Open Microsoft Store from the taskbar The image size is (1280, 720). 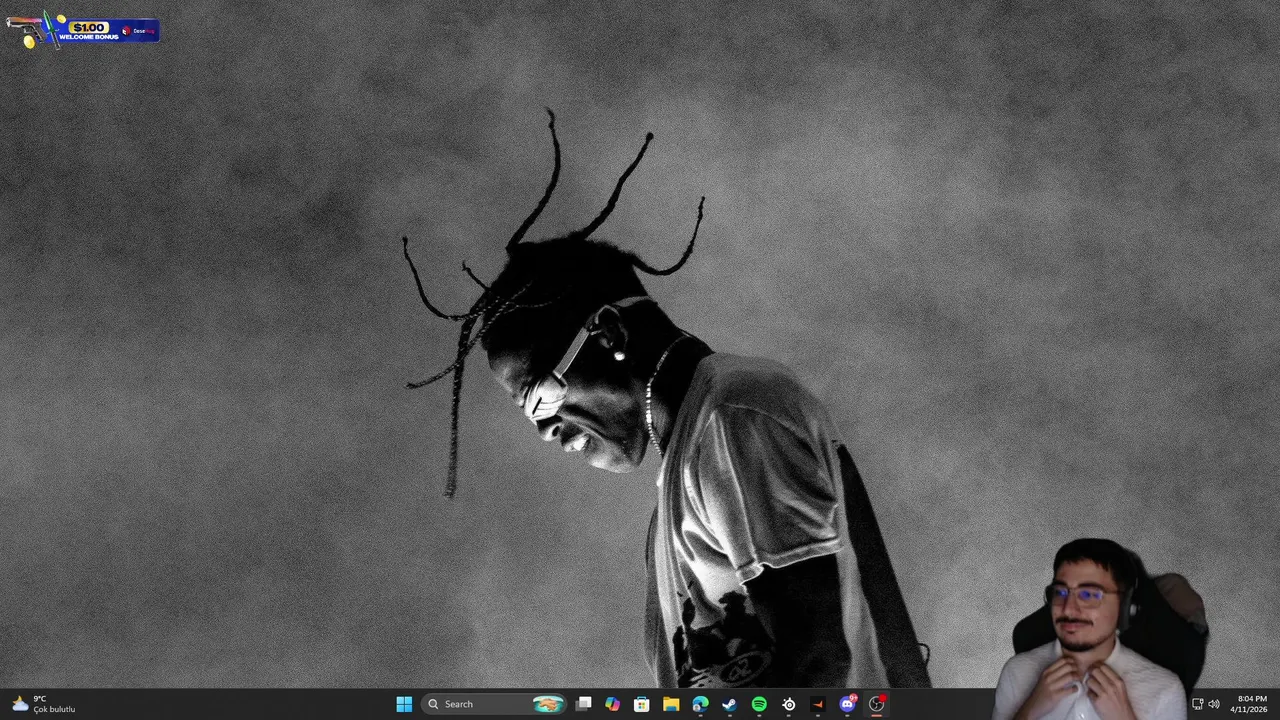pos(642,704)
